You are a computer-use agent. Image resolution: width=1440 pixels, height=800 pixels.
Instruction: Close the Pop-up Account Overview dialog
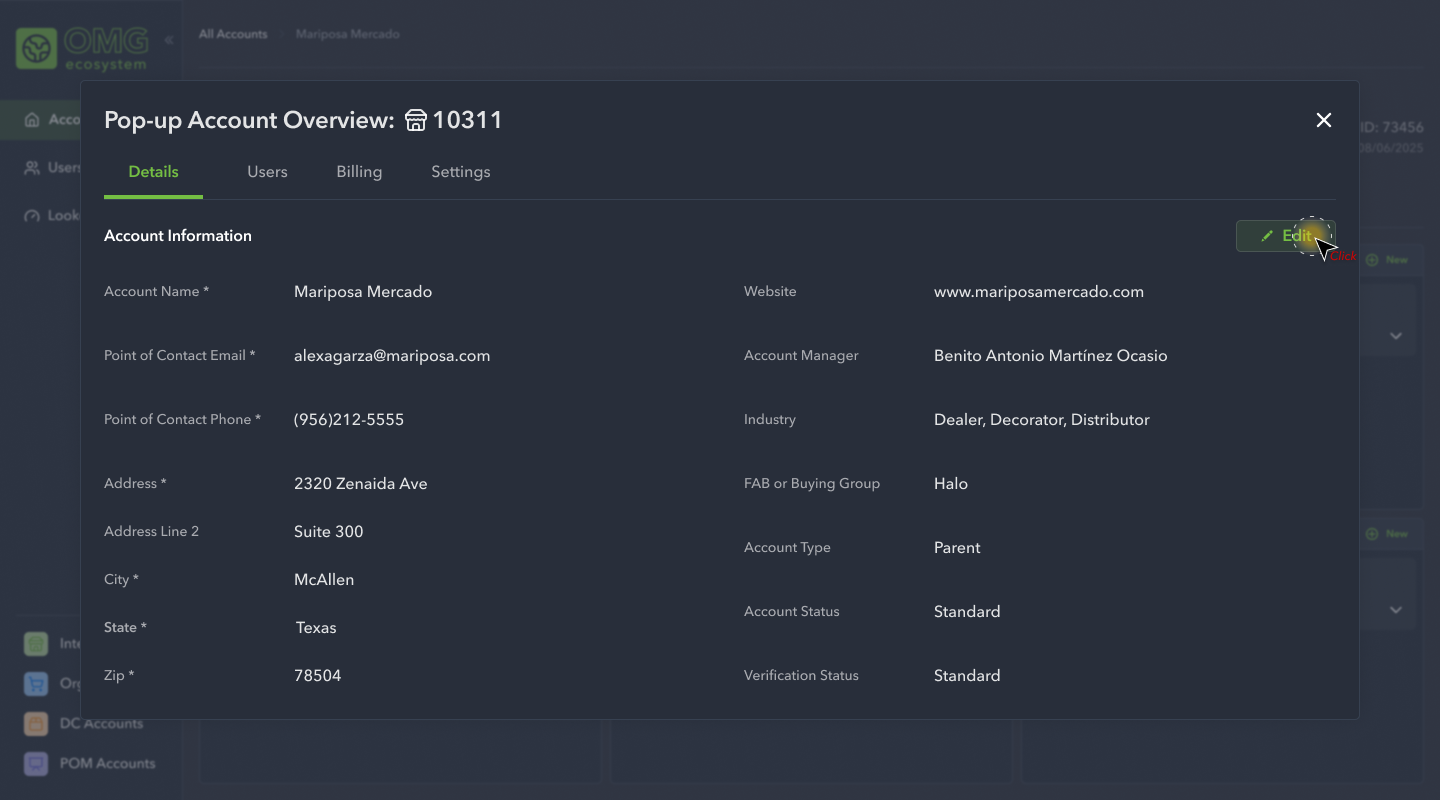[x=1324, y=120]
